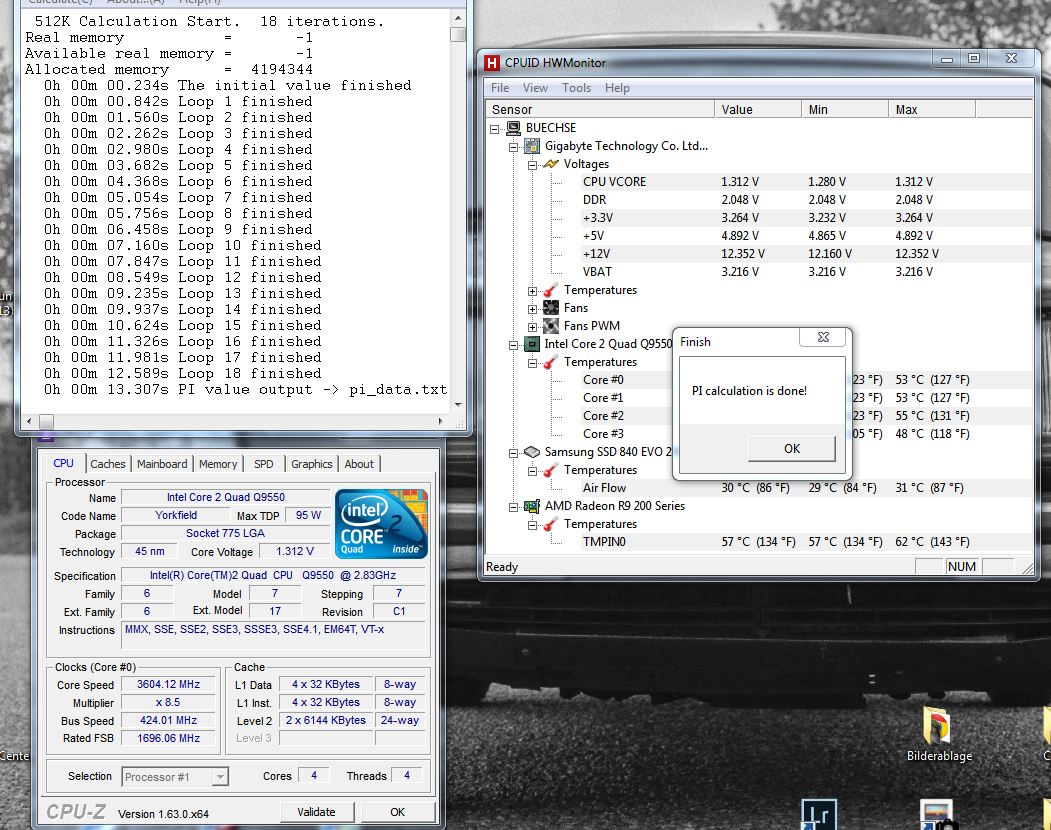Click the Bus Speed 424.01 MHz field

(x=168, y=720)
